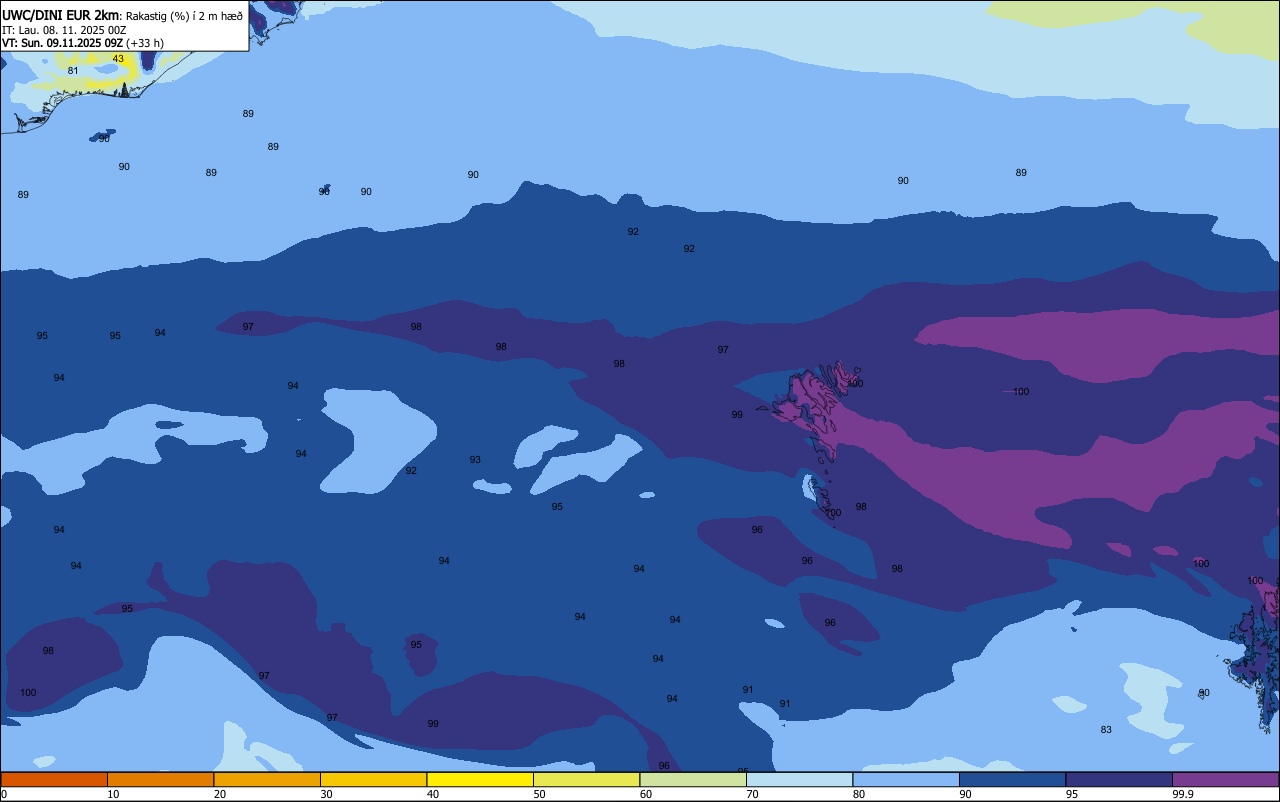Click the "IT: Lau. 08. 11. 2025 00Z" line
1280x802 pixels.
coord(64,30)
